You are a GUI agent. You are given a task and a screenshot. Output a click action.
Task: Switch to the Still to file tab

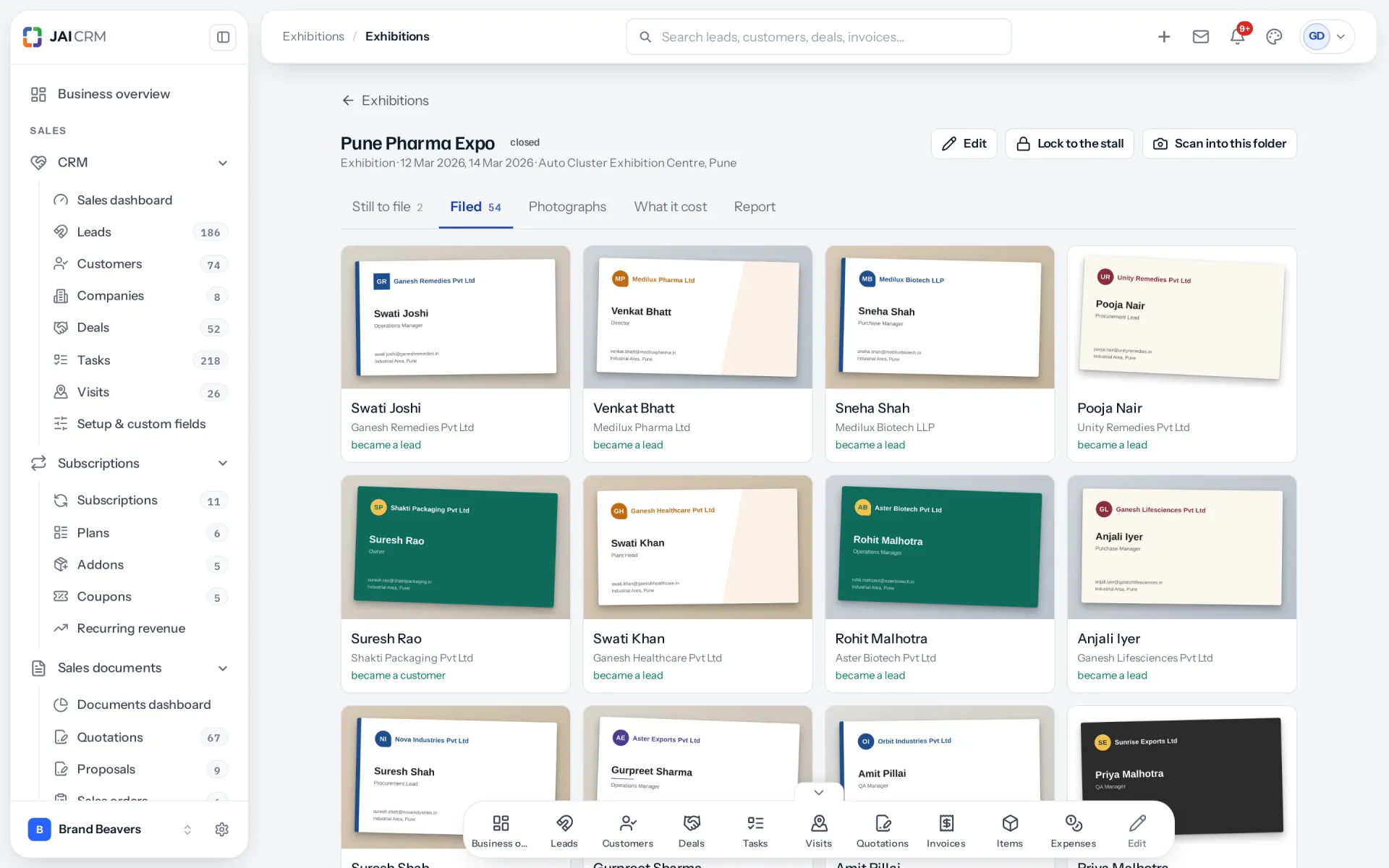click(x=387, y=207)
